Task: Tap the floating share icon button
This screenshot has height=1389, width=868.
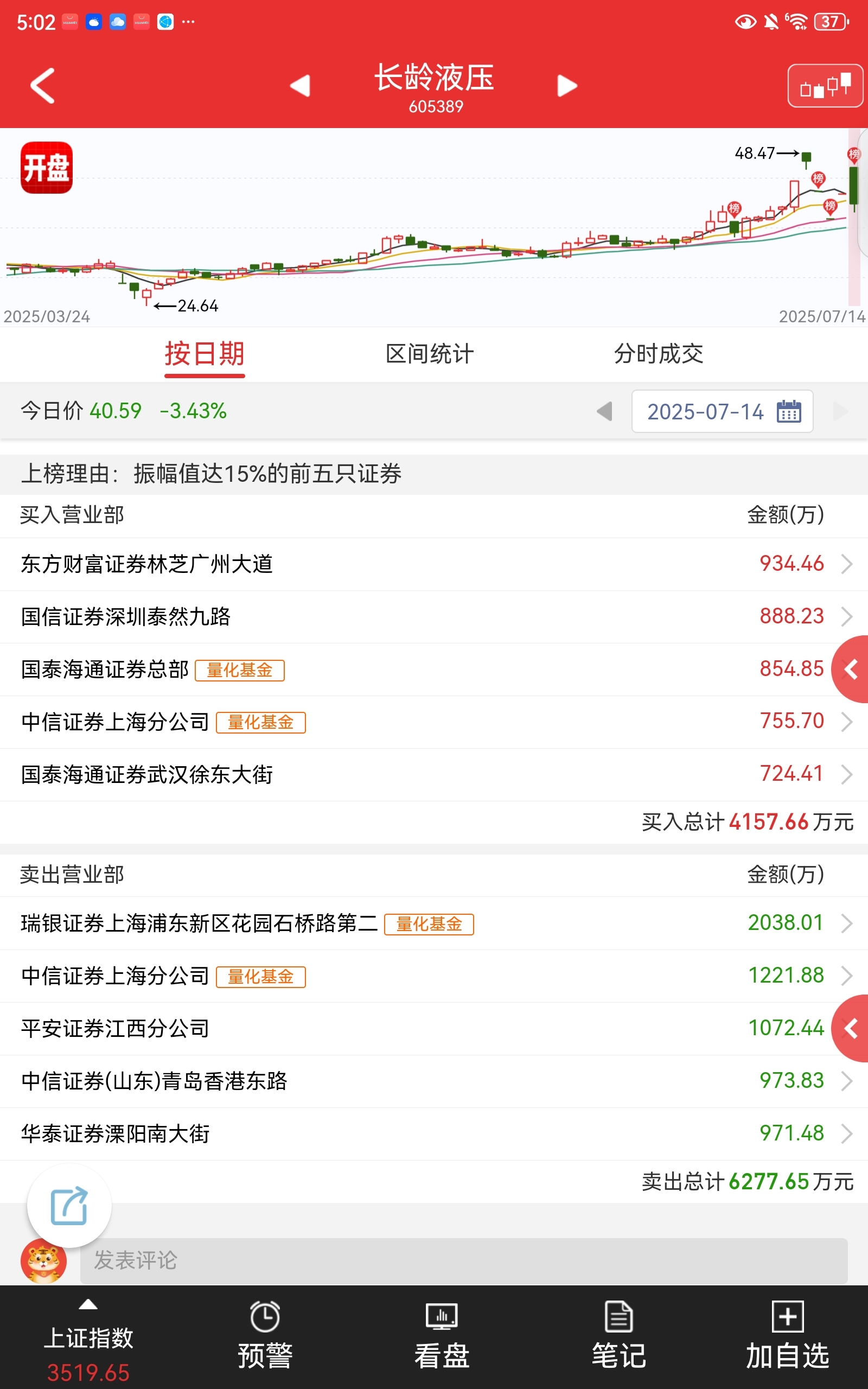Action: (69, 1206)
